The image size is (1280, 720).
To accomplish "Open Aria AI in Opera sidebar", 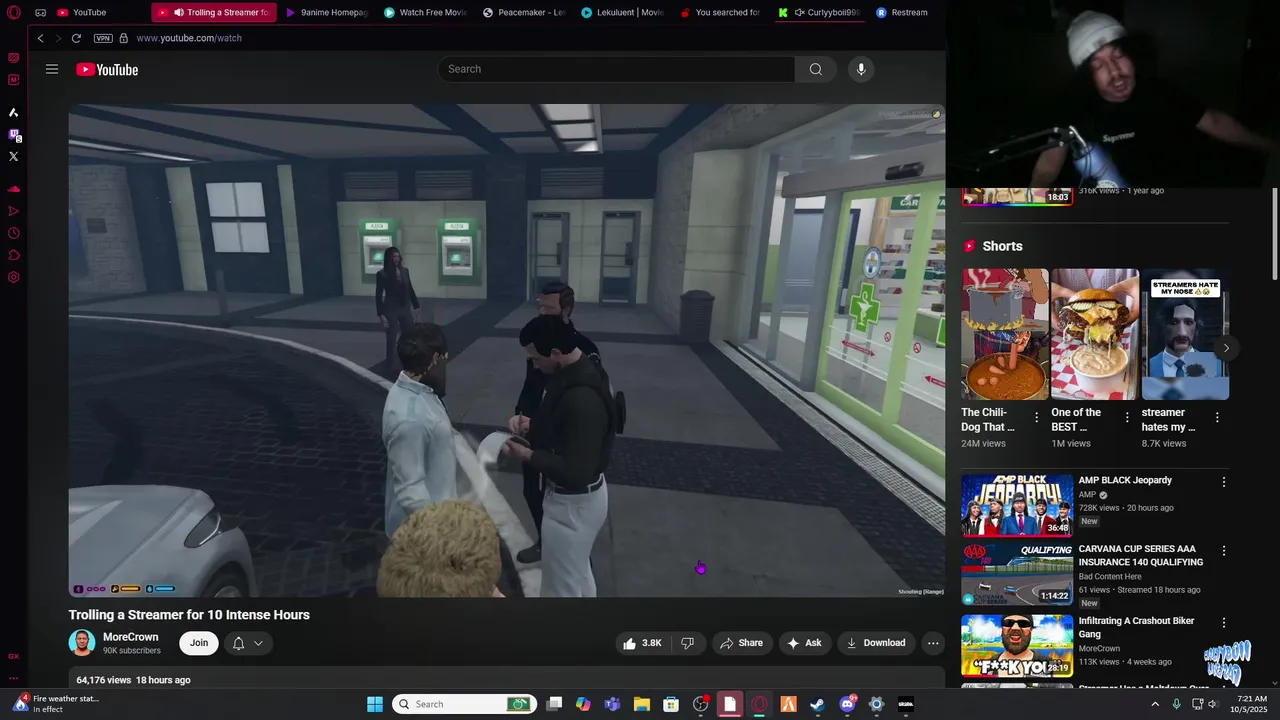I will click(14, 112).
